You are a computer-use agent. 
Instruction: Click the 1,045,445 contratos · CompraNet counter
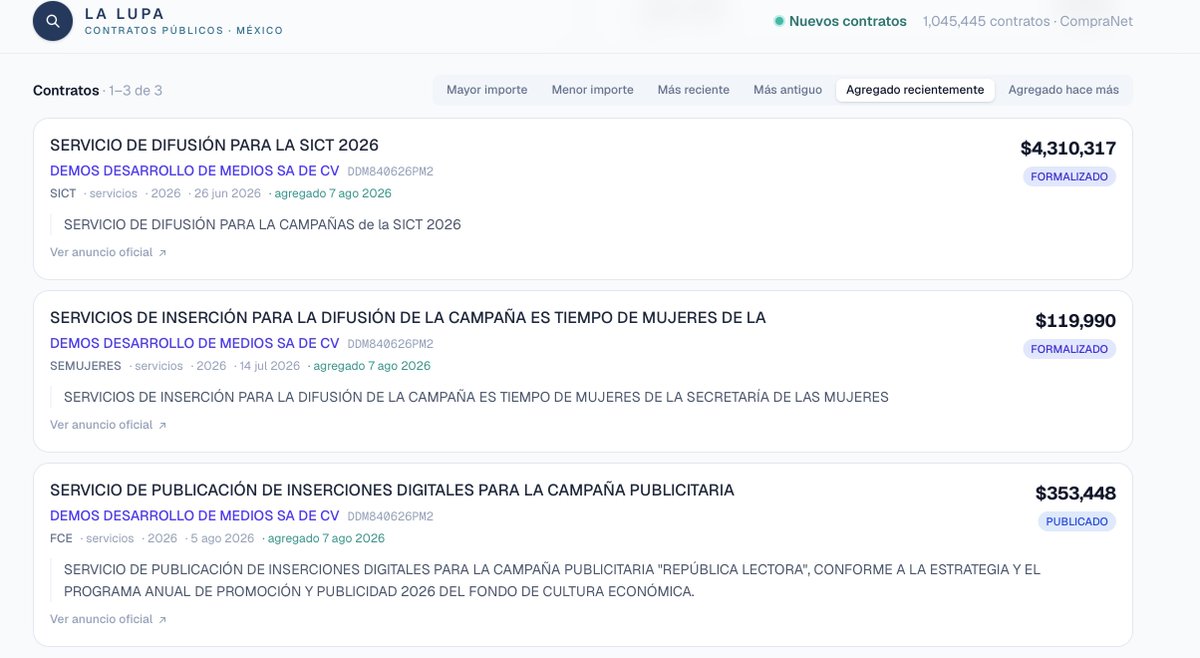(x=1028, y=21)
